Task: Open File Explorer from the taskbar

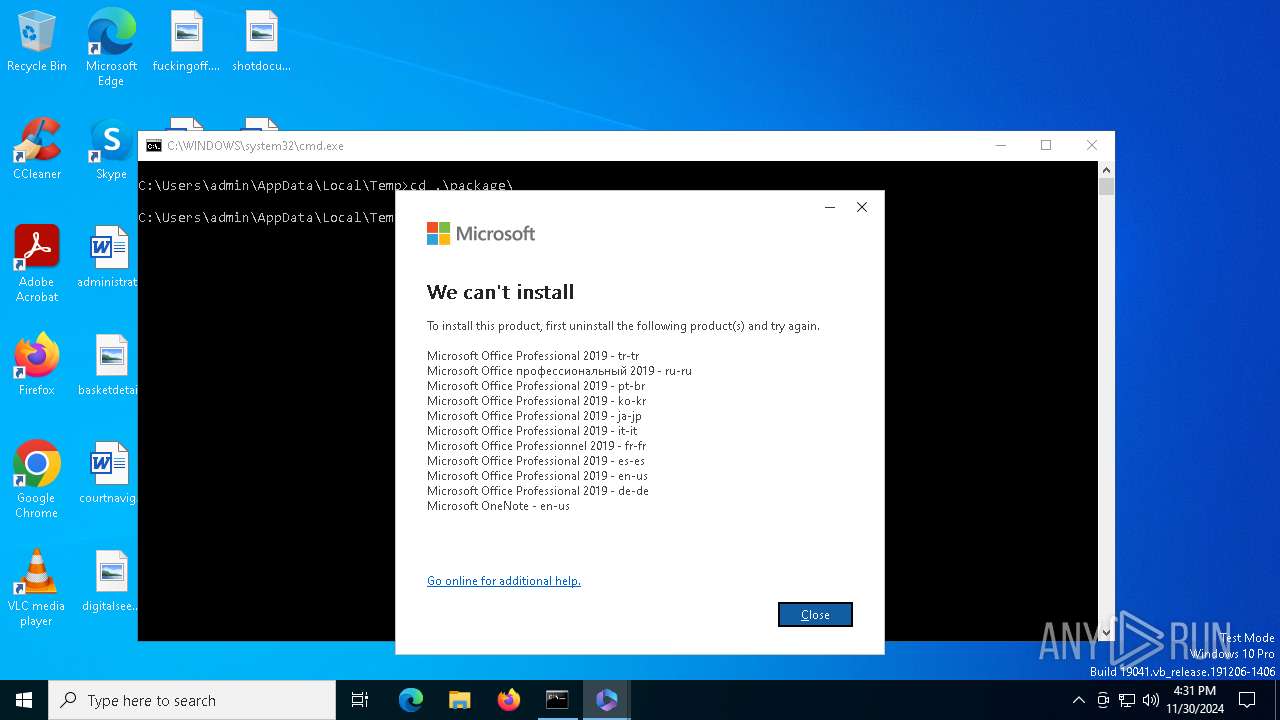Action: (x=460, y=700)
